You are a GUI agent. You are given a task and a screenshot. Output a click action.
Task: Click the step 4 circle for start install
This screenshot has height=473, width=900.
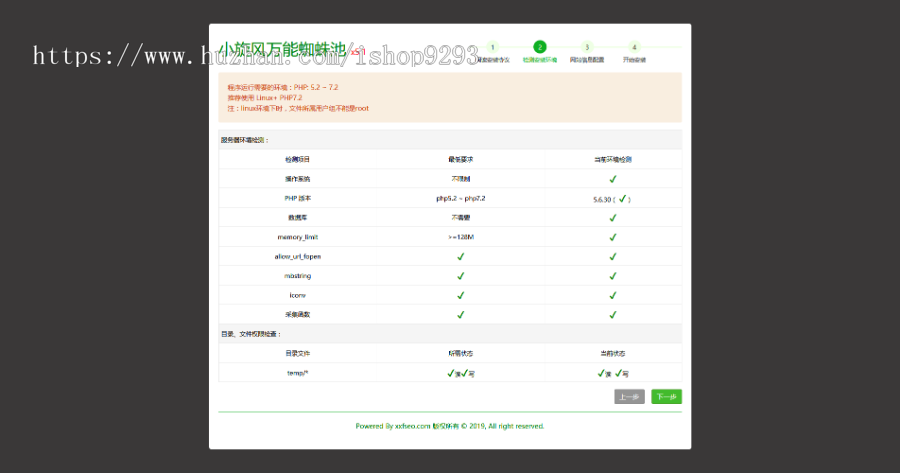pos(634,47)
